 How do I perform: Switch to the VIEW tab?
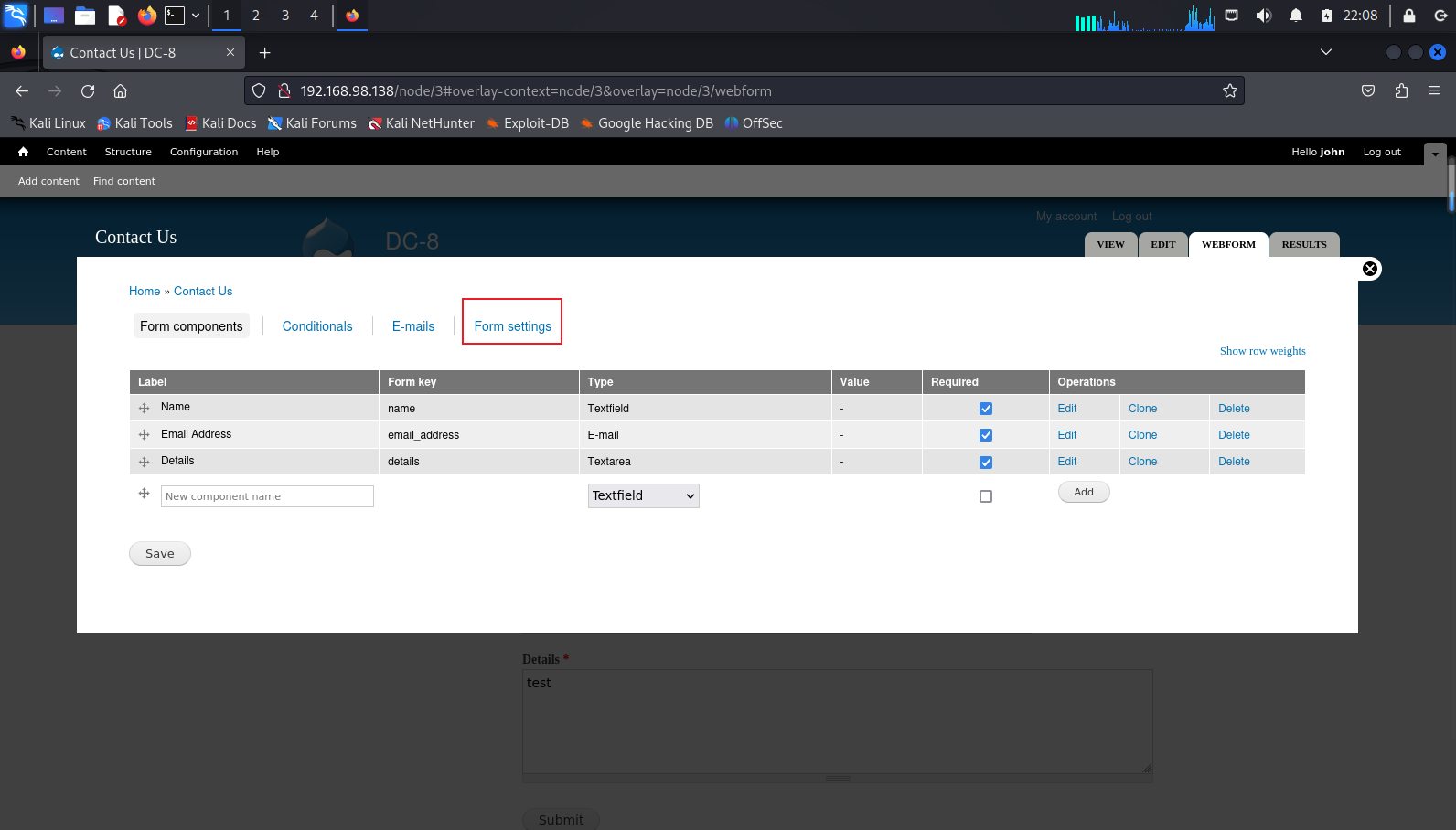pyautogui.click(x=1110, y=245)
